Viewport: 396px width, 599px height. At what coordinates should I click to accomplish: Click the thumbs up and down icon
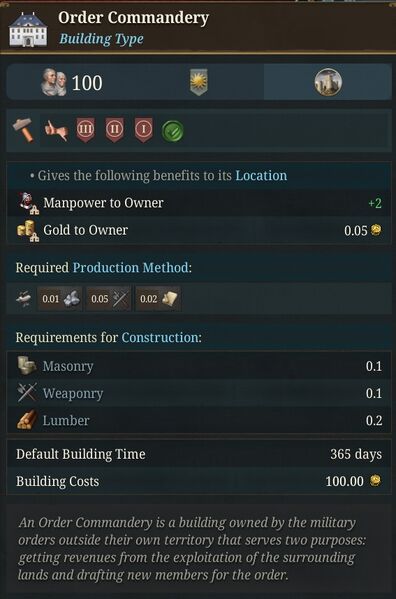(x=56, y=130)
